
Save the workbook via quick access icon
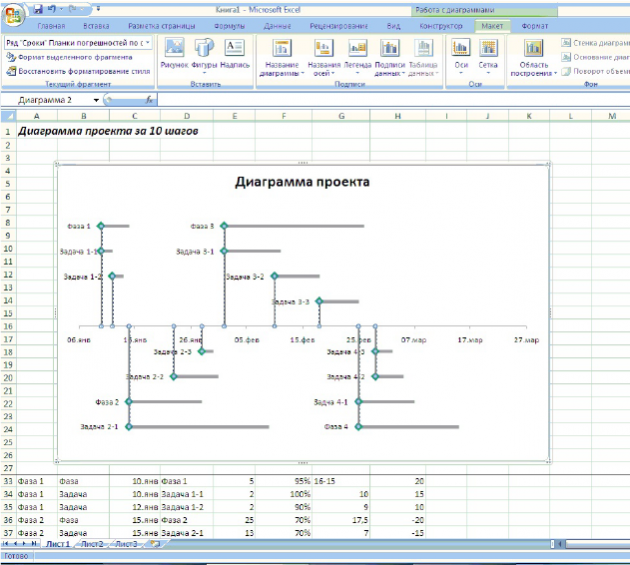pos(38,8)
